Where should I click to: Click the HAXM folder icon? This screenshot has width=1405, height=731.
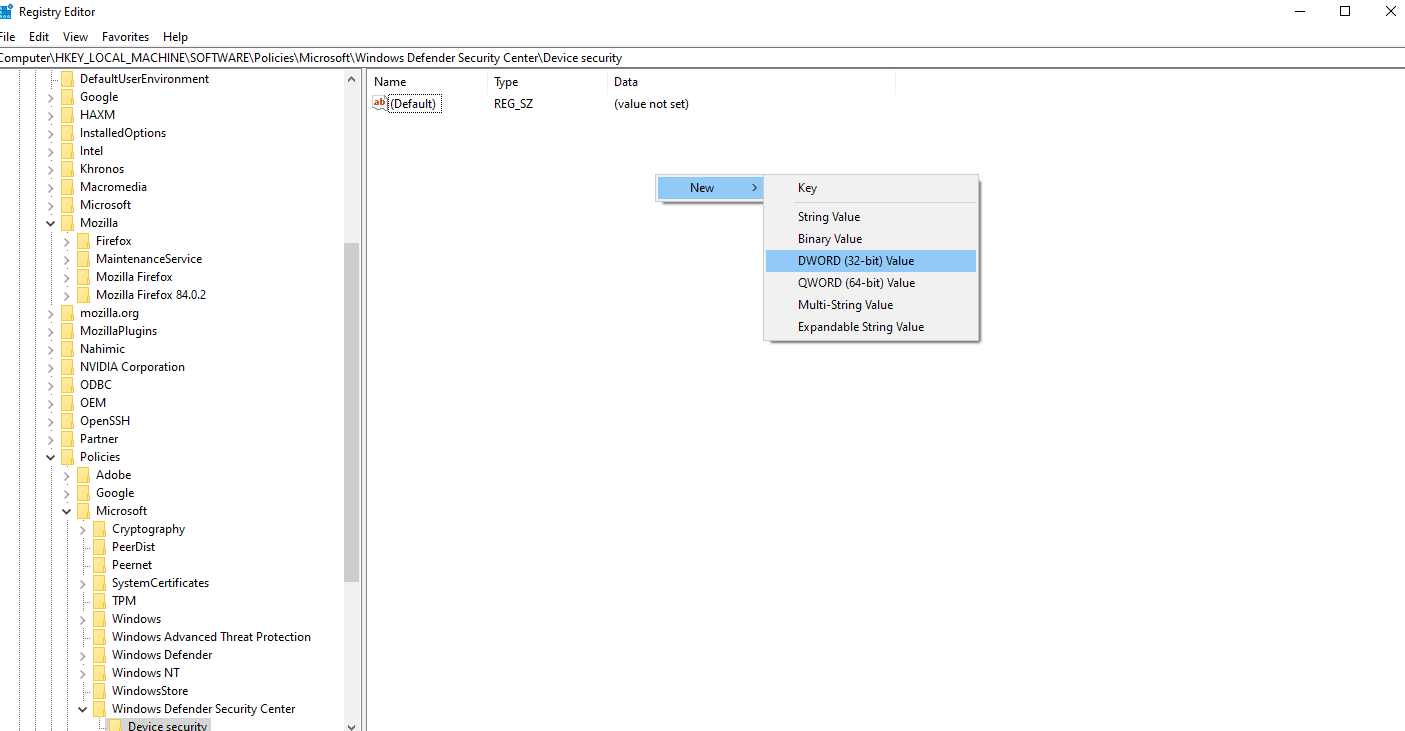67,115
